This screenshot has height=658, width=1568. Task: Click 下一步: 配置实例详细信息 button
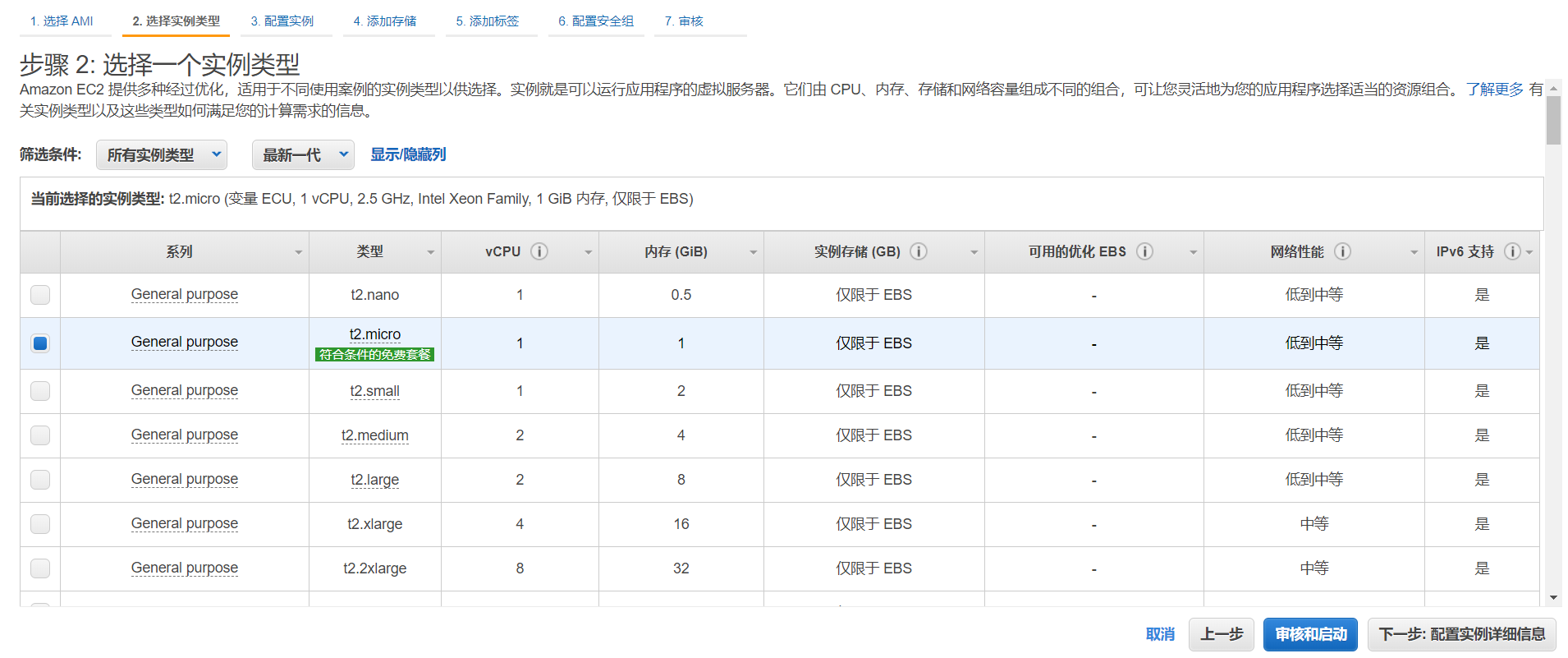(1462, 634)
